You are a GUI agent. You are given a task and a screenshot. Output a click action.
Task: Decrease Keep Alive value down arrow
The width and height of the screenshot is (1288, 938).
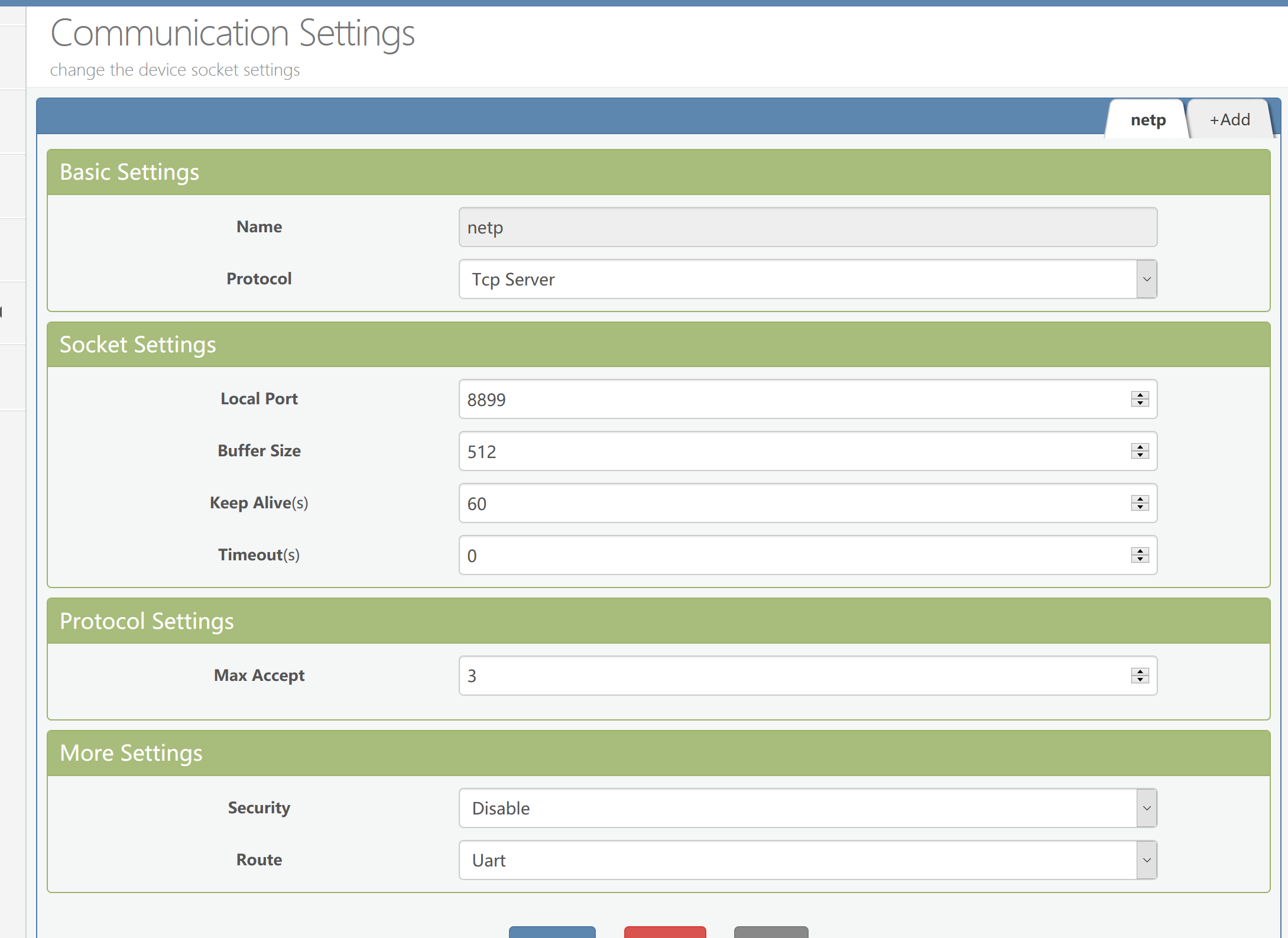1140,507
